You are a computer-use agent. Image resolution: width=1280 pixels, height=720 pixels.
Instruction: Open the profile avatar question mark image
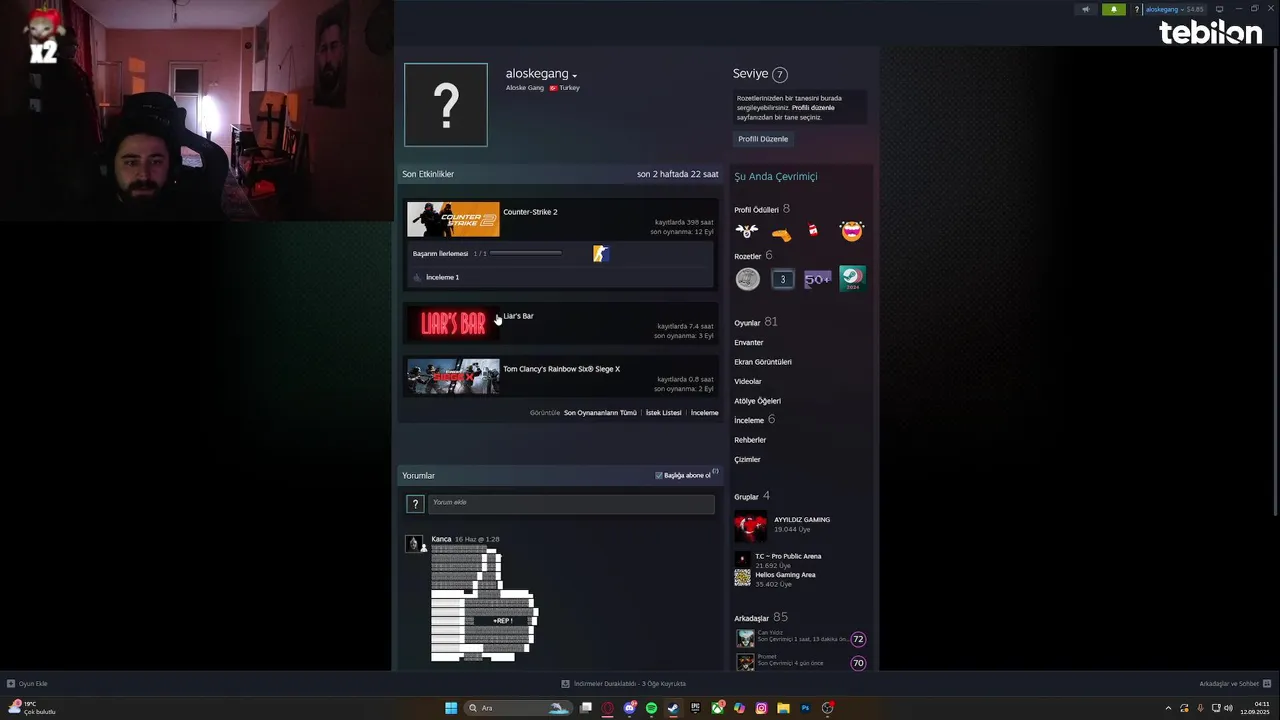(x=446, y=105)
